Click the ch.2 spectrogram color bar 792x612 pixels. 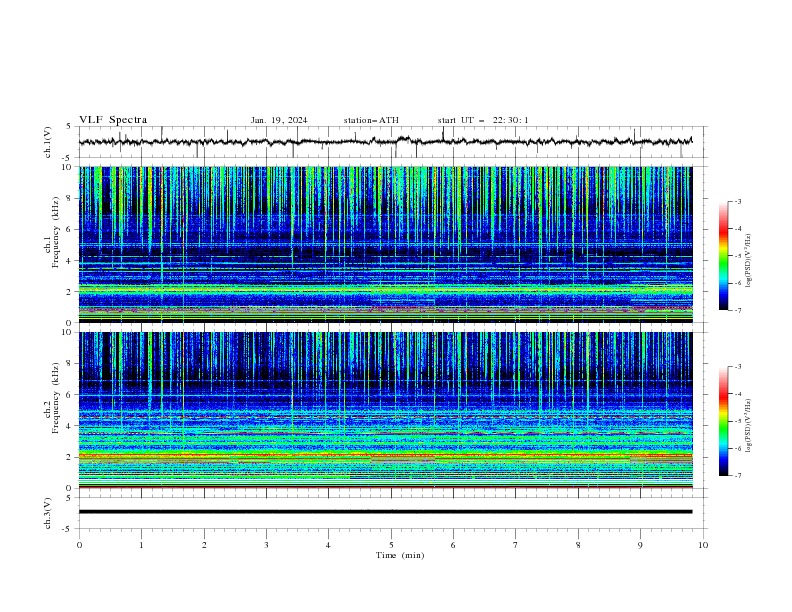click(x=723, y=421)
